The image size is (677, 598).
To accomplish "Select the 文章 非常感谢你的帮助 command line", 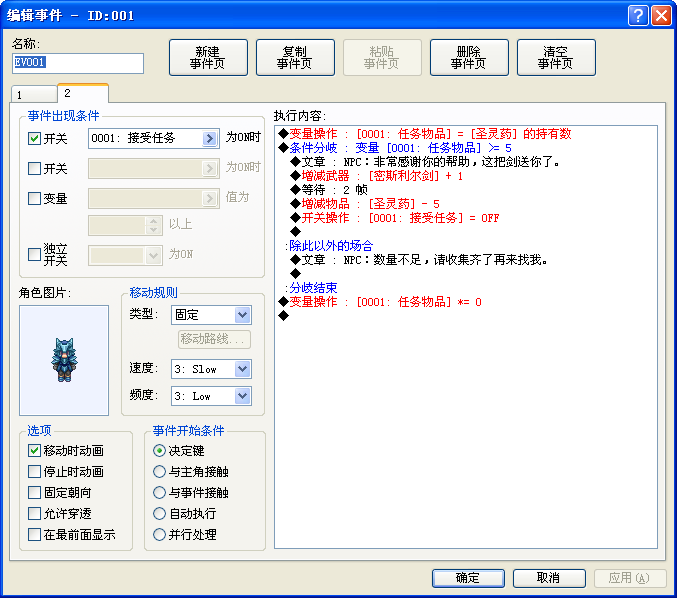I will [x=425, y=162].
